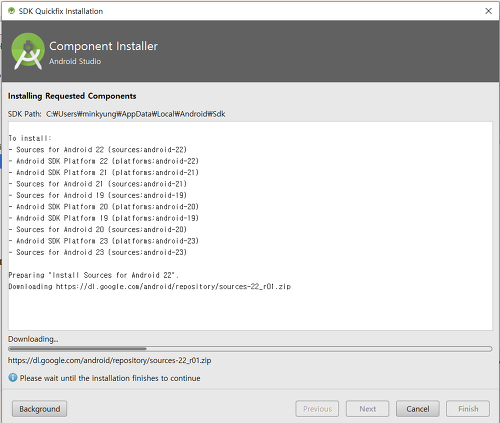Image resolution: width=500 pixels, height=423 pixels.
Task: Click the 'To install:' log heading
Action: (x=30, y=138)
